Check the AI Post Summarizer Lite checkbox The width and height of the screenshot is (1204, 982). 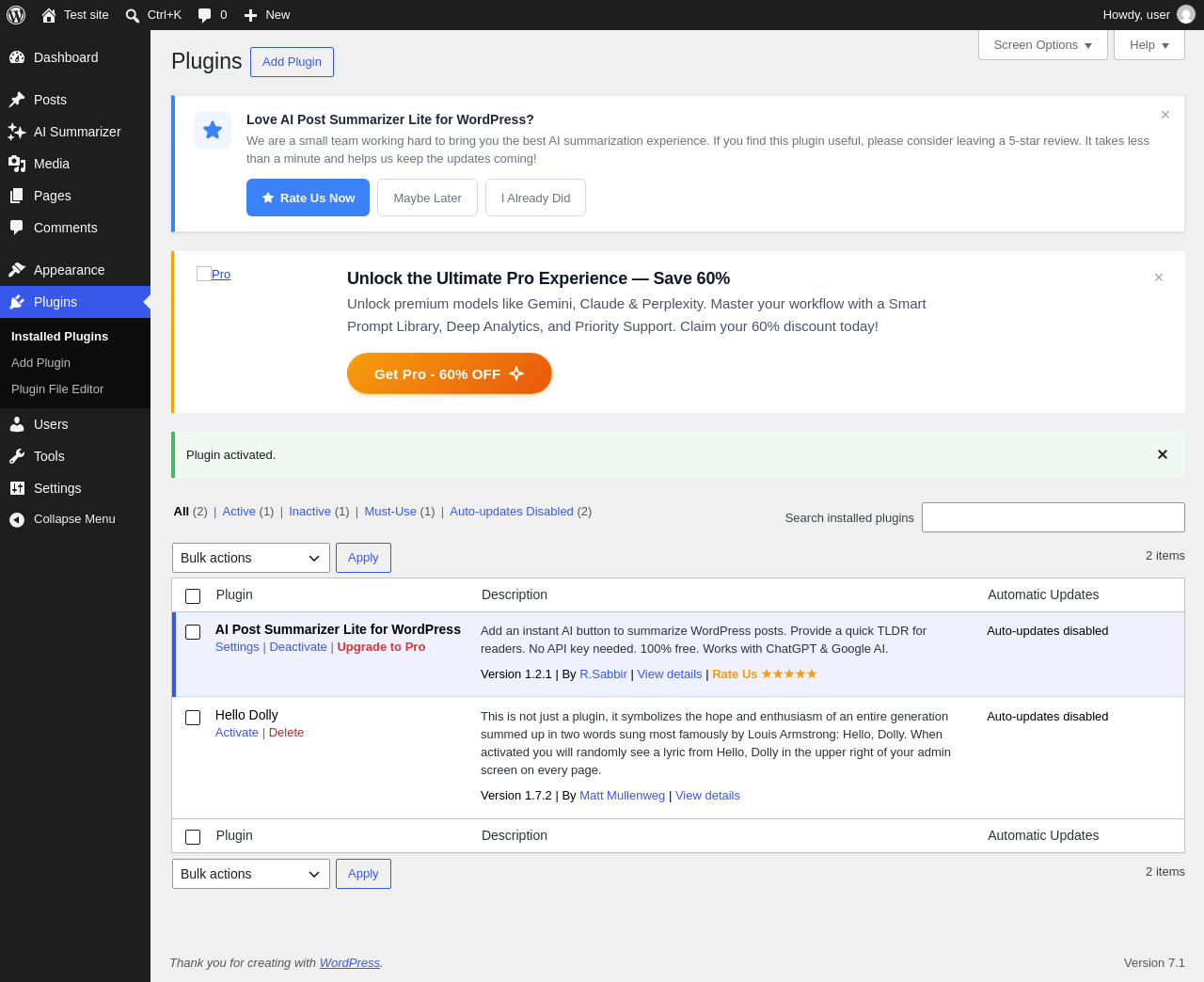[x=193, y=632]
